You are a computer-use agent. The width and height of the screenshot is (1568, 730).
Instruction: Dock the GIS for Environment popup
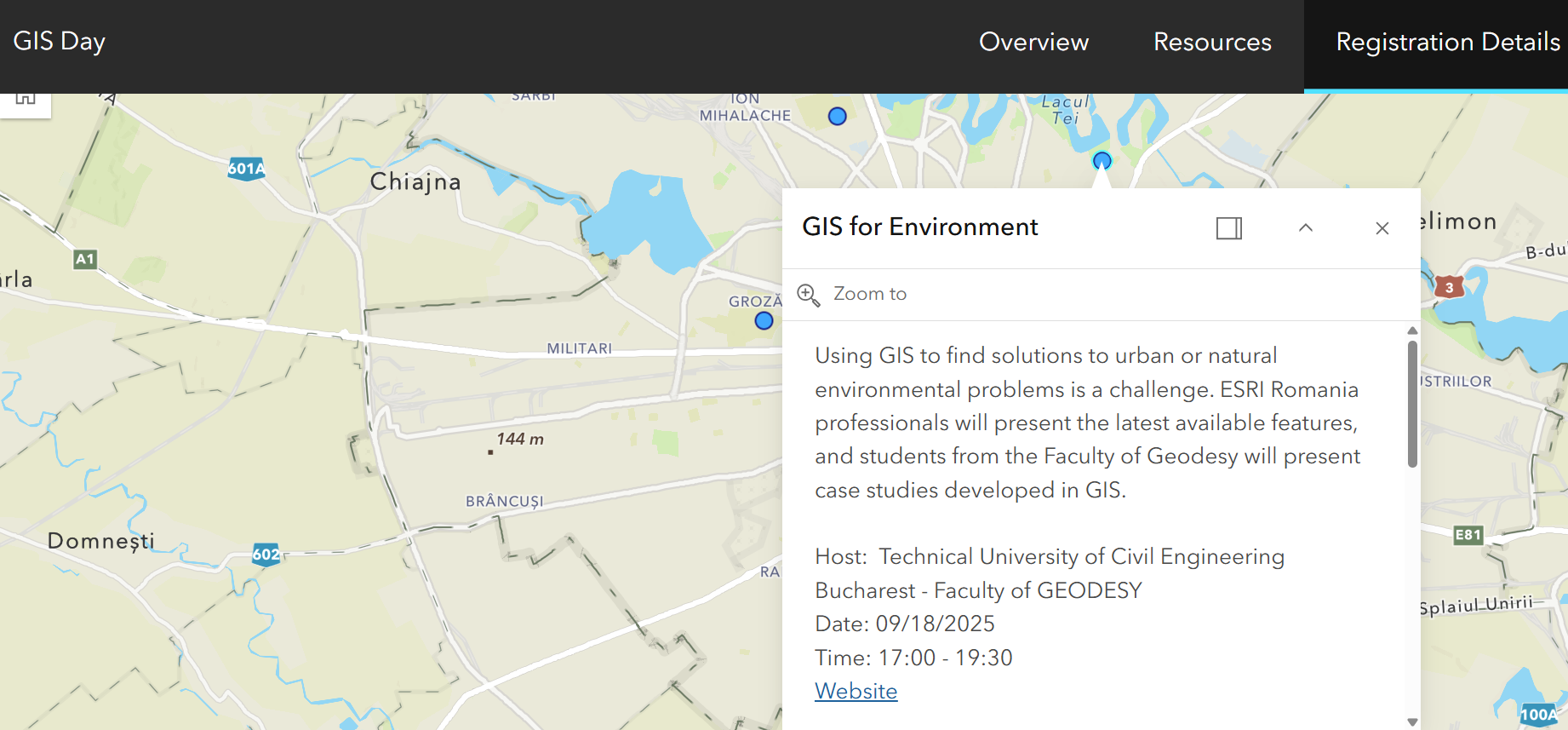click(x=1228, y=228)
